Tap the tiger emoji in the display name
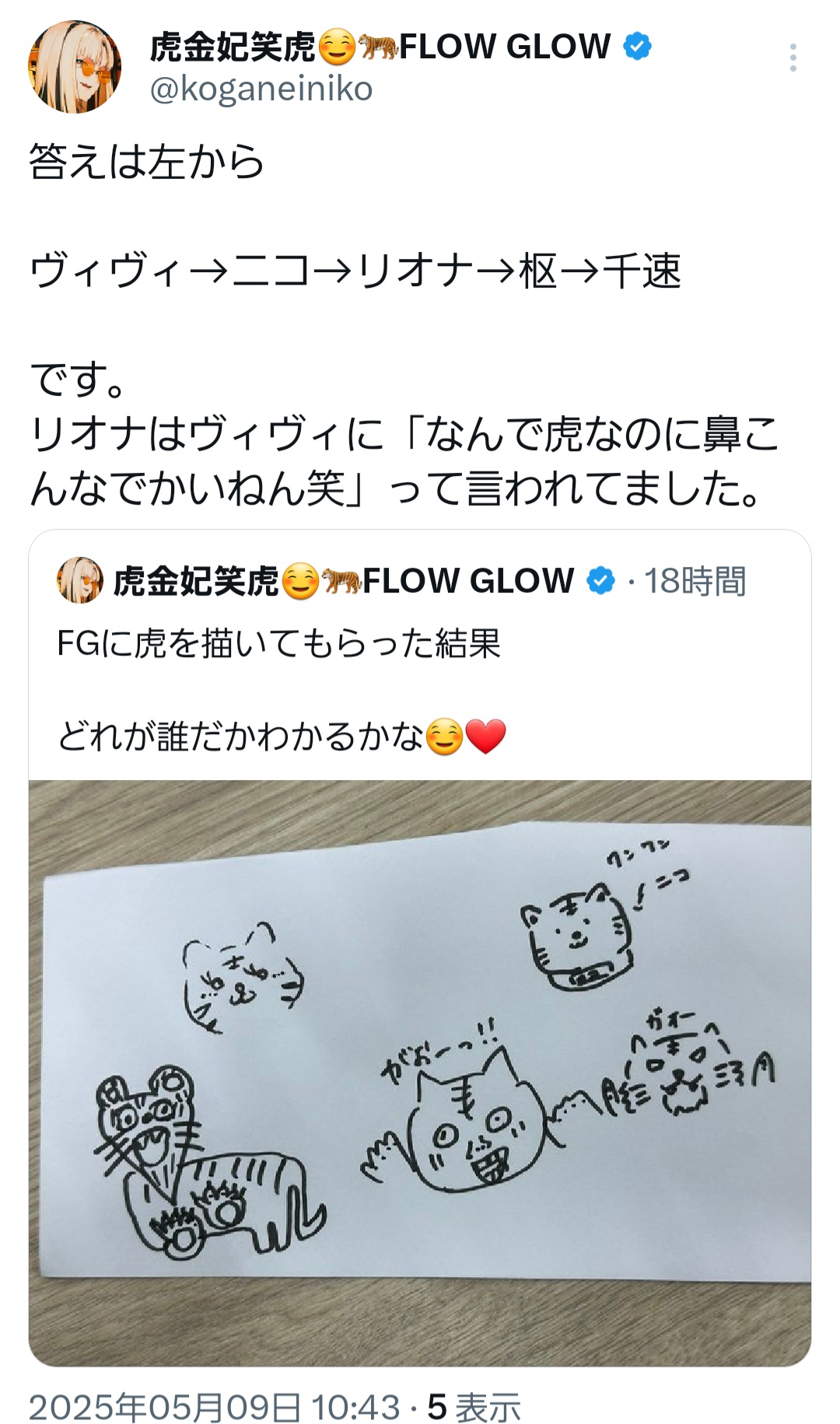Viewport: 840px width, 1424px height. point(377,47)
